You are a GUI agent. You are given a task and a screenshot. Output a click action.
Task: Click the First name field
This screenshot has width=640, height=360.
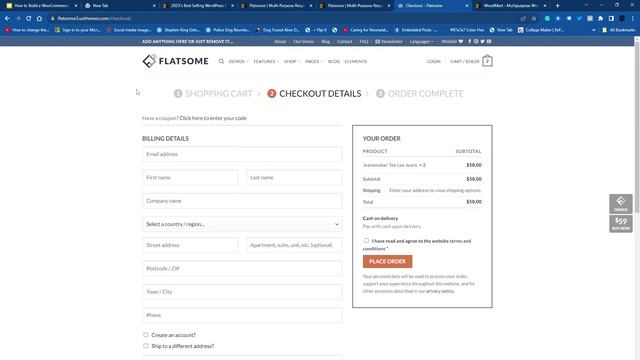tap(190, 178)
